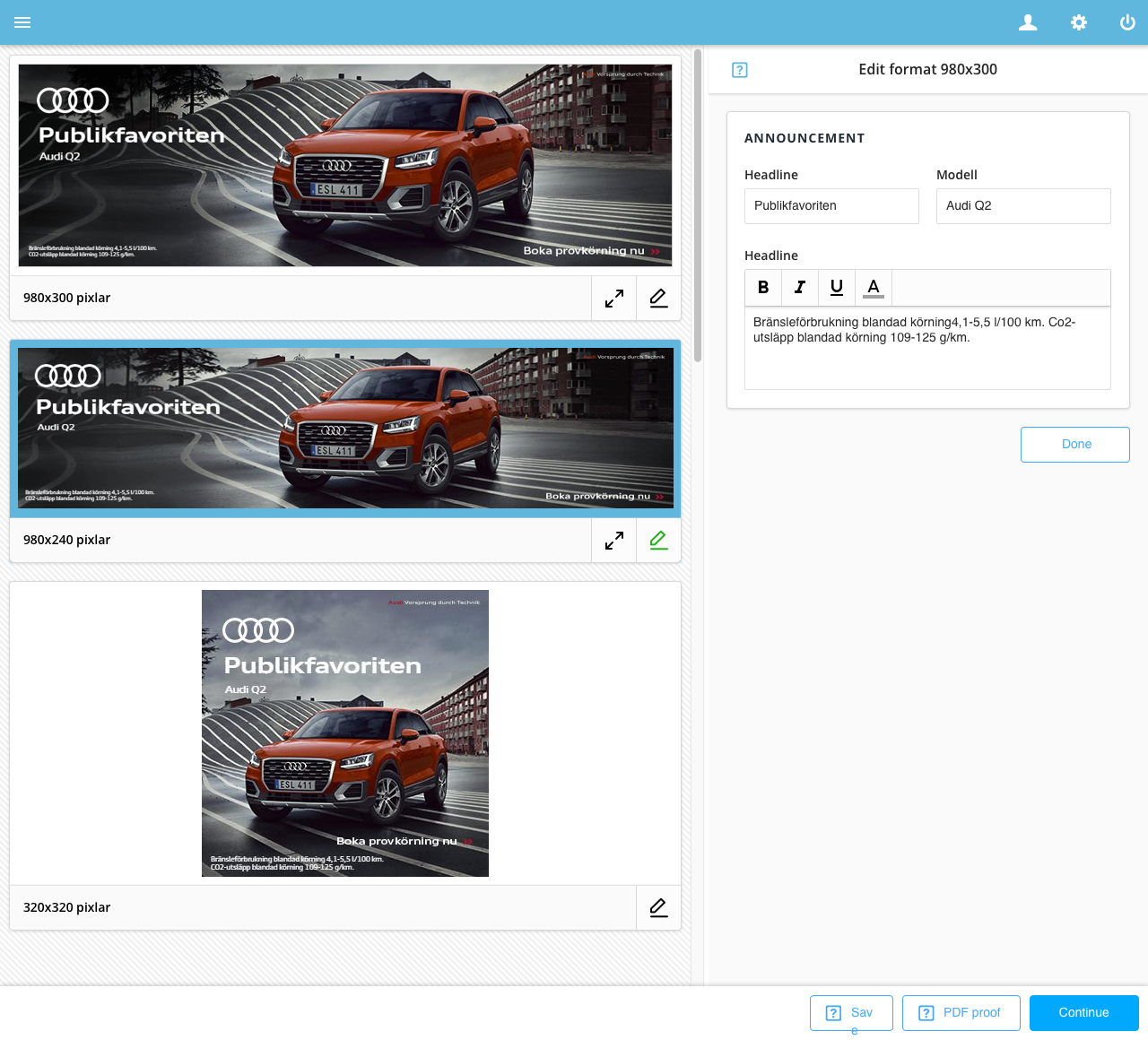Image resolution: width=1148 pixels, height=1040 pixels.
Task: Click the Edit format 980x300 title
Action: [927, 70]
